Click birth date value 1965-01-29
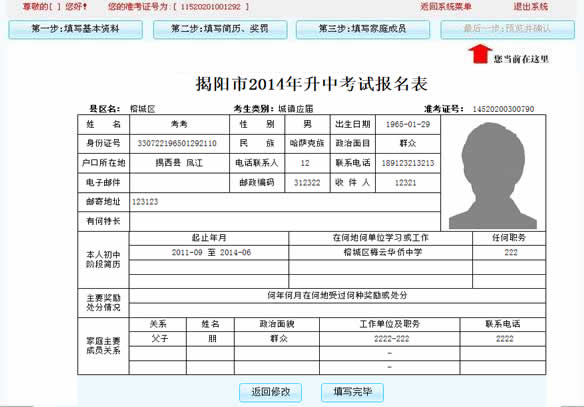Image resolution: width=584 pixels, height=407 pixels. tap(408, 124)
